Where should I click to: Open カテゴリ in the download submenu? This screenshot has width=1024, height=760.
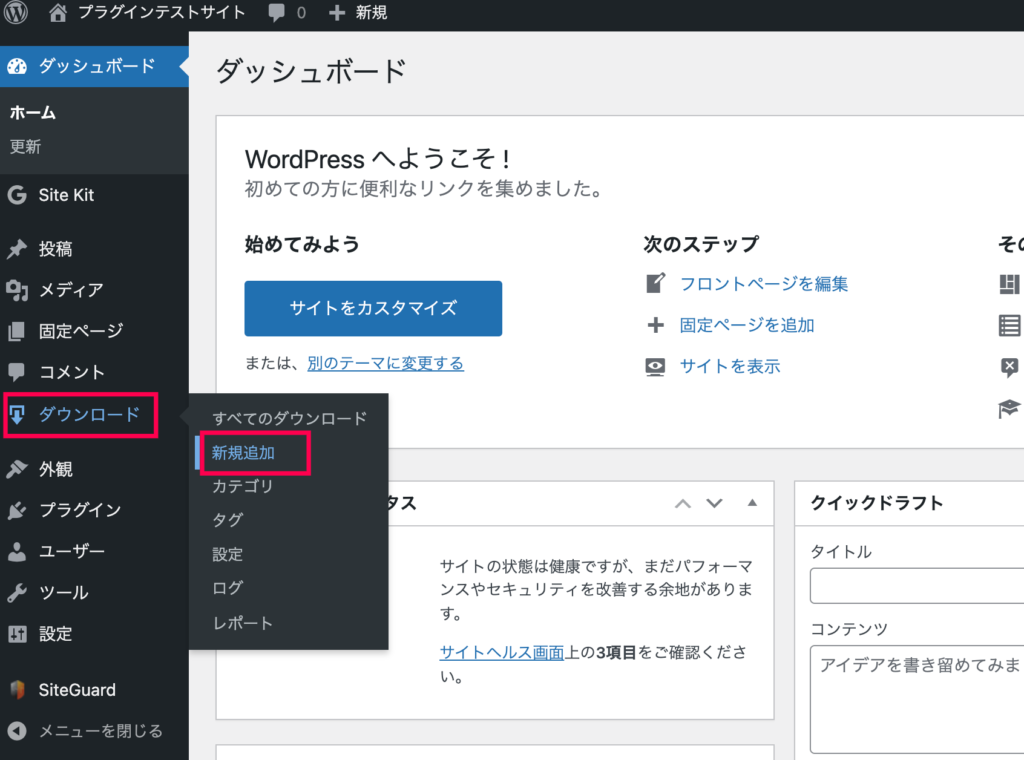tap(242, 486)
